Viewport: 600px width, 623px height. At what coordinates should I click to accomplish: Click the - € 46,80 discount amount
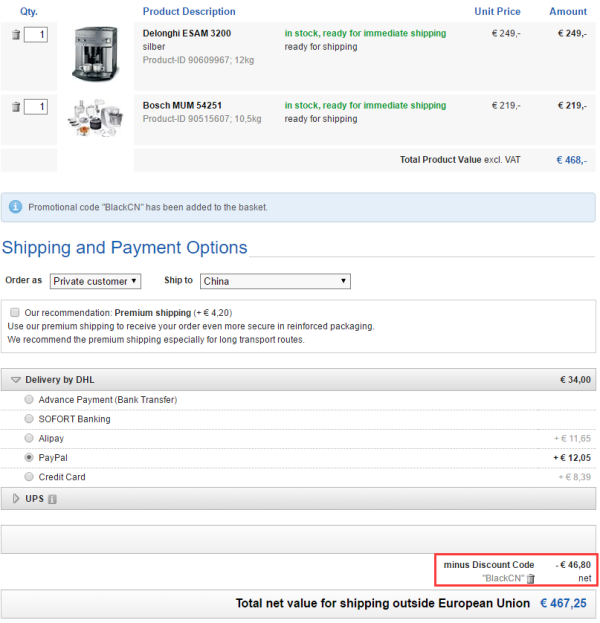pyautogui.click(x=573, y=565)
